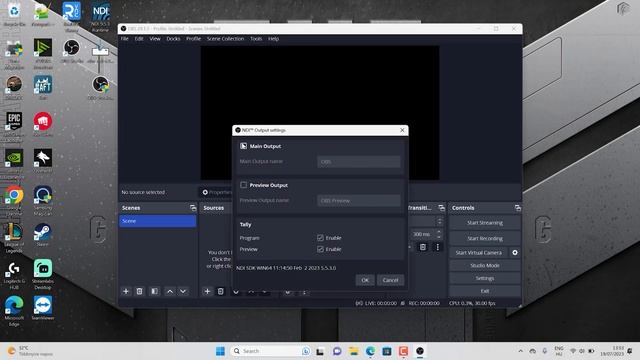Open TeamViewer desktop shortcut
This screenshot has width=640, height=360.
[43, 309]
